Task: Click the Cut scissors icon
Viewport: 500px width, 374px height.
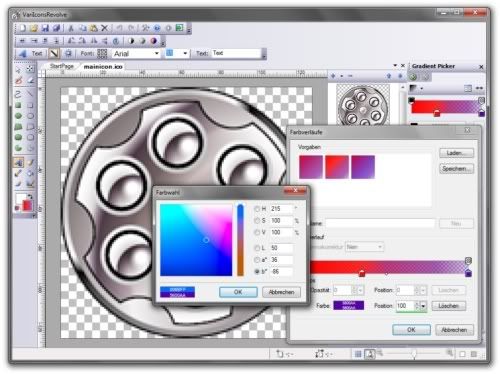Action: (x=71, y=28)
